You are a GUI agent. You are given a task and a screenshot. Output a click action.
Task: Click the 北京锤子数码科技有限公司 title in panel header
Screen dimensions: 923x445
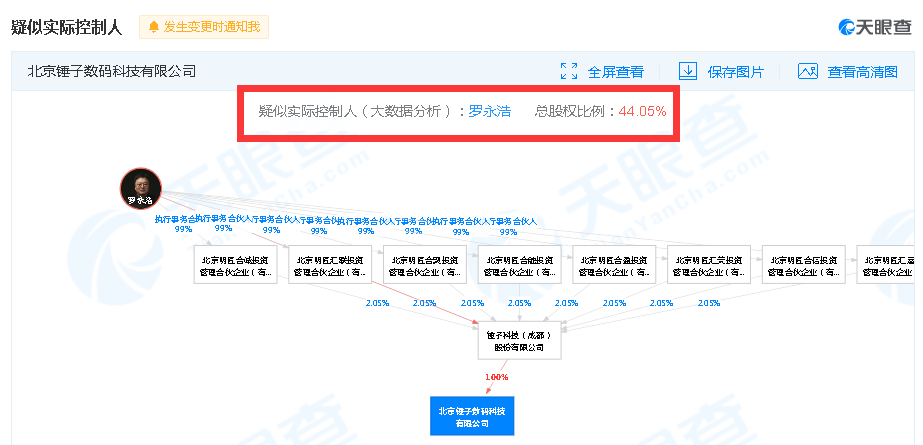point(111,71)
